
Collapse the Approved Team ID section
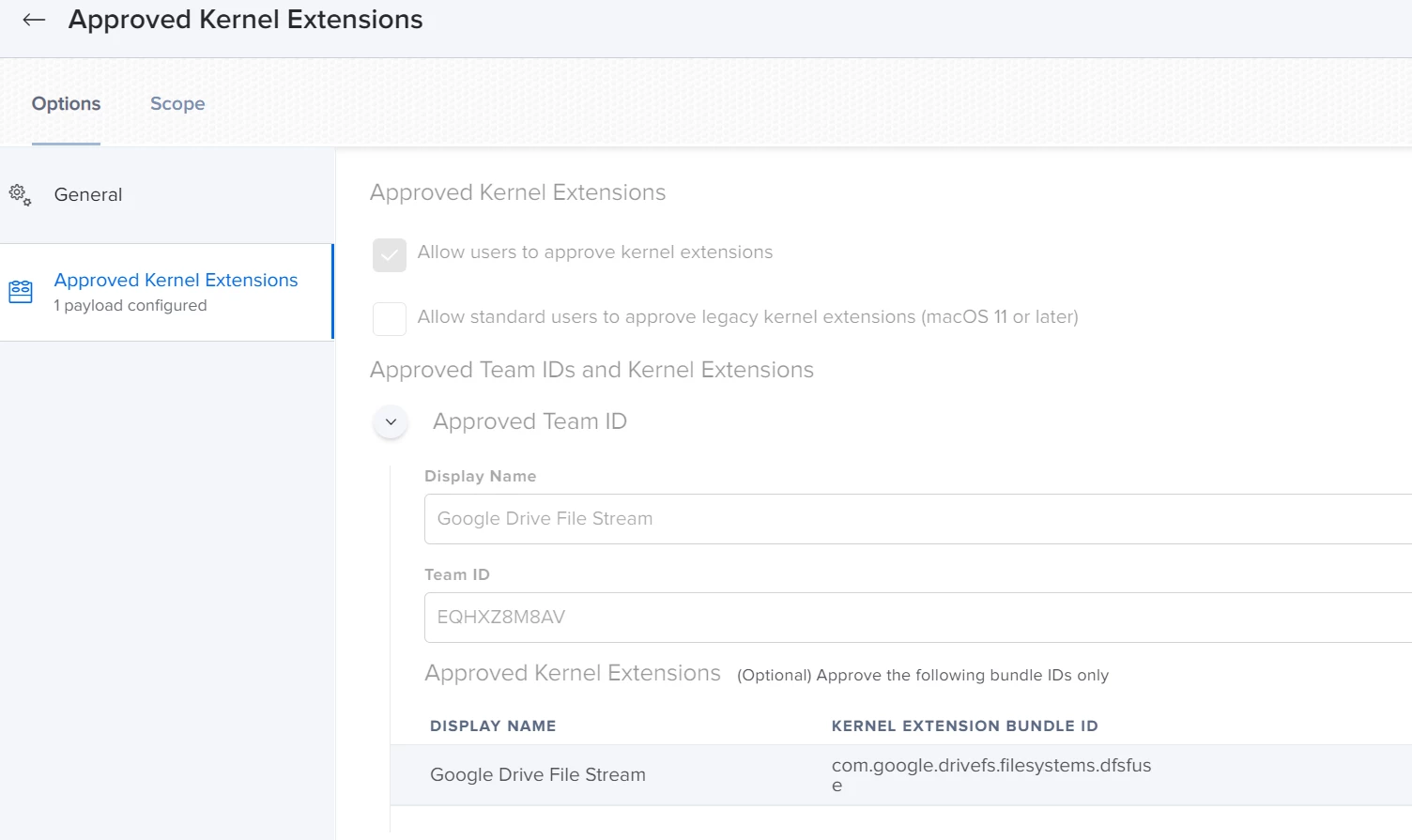391,422
